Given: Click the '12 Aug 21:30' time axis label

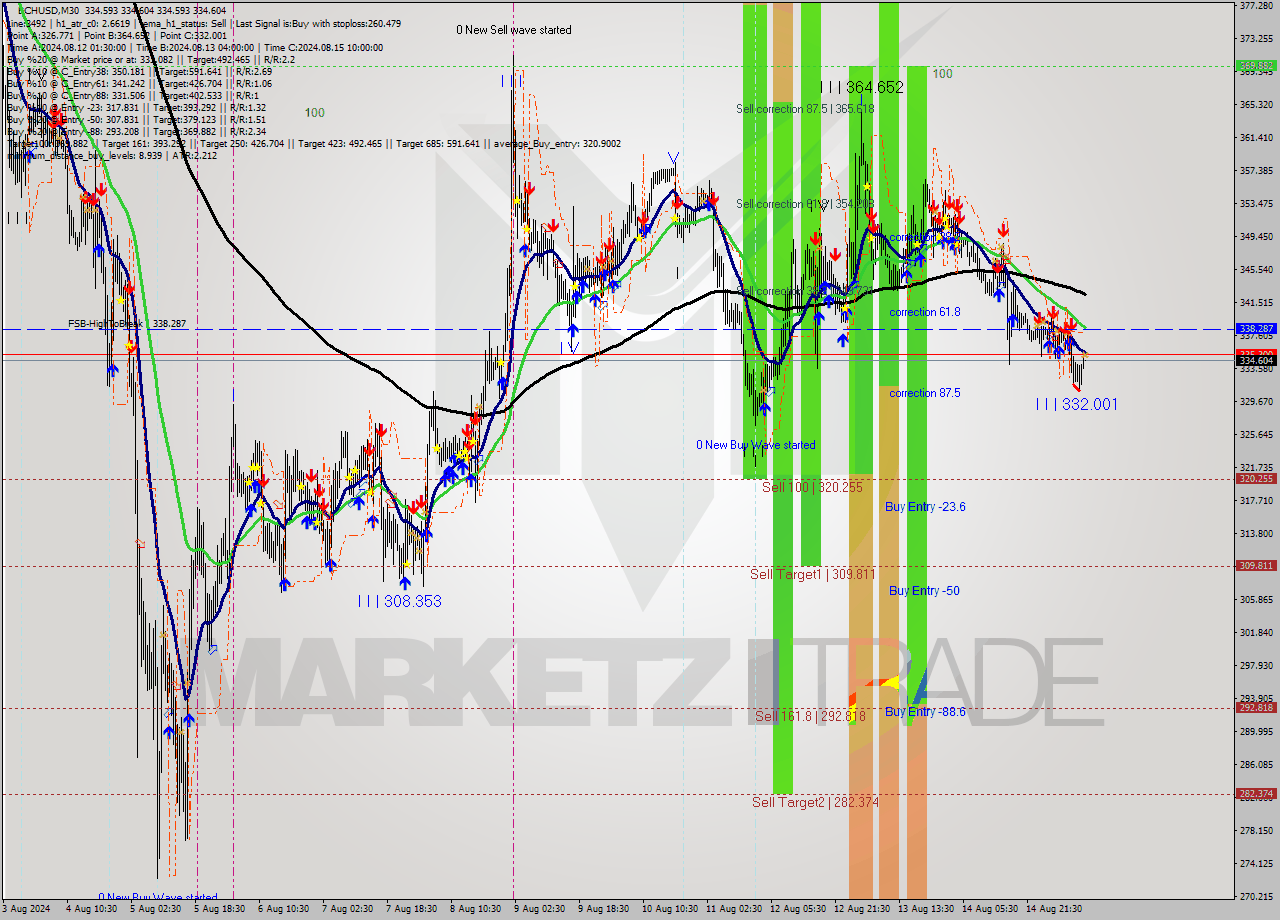Looking at the screenshot, I should (x=862, y=909).
